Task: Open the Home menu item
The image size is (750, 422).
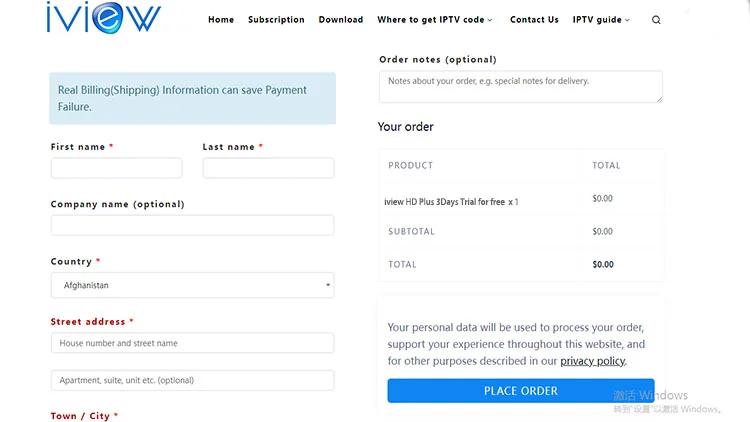Action: point(221,20)
